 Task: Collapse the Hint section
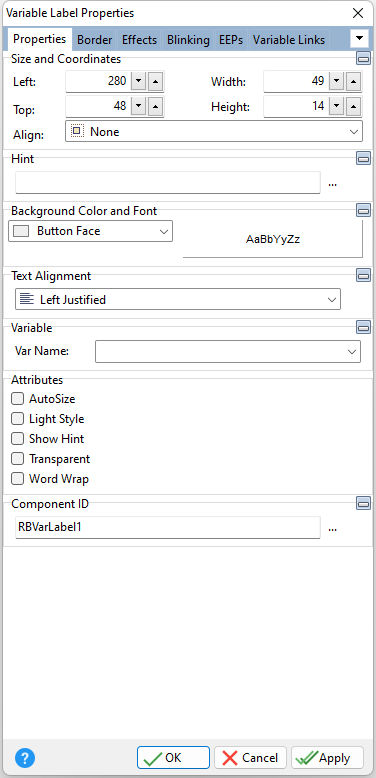tap(364, 158)
